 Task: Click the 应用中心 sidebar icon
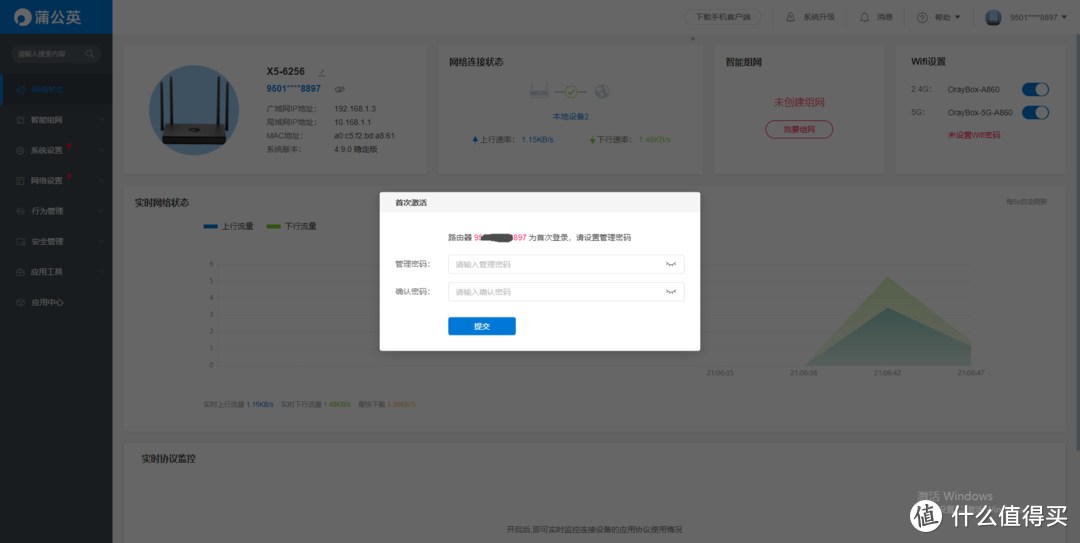(21, 303)
